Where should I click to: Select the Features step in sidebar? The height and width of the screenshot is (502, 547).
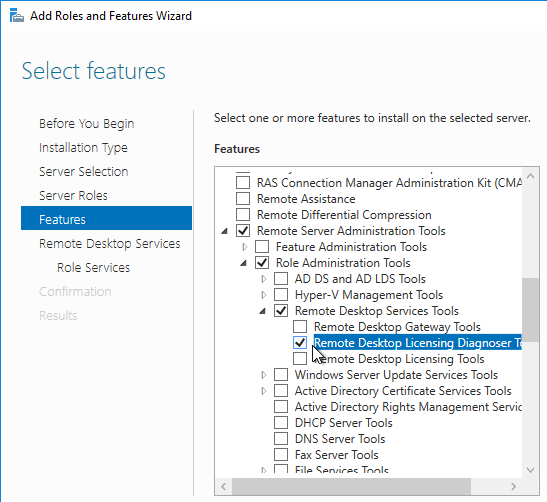tap(106, 219)
